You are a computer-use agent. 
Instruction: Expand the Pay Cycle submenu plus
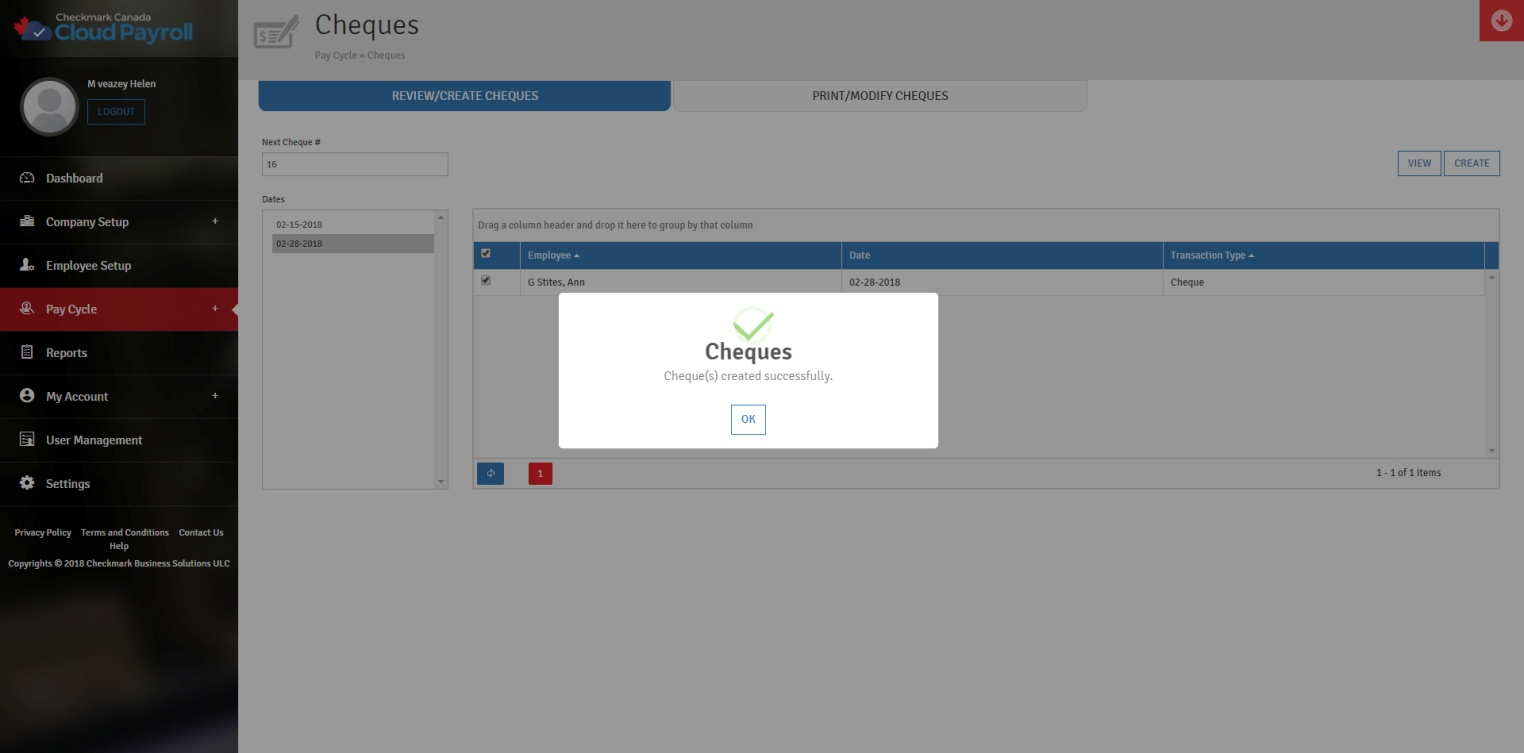[x=215, y=309]
